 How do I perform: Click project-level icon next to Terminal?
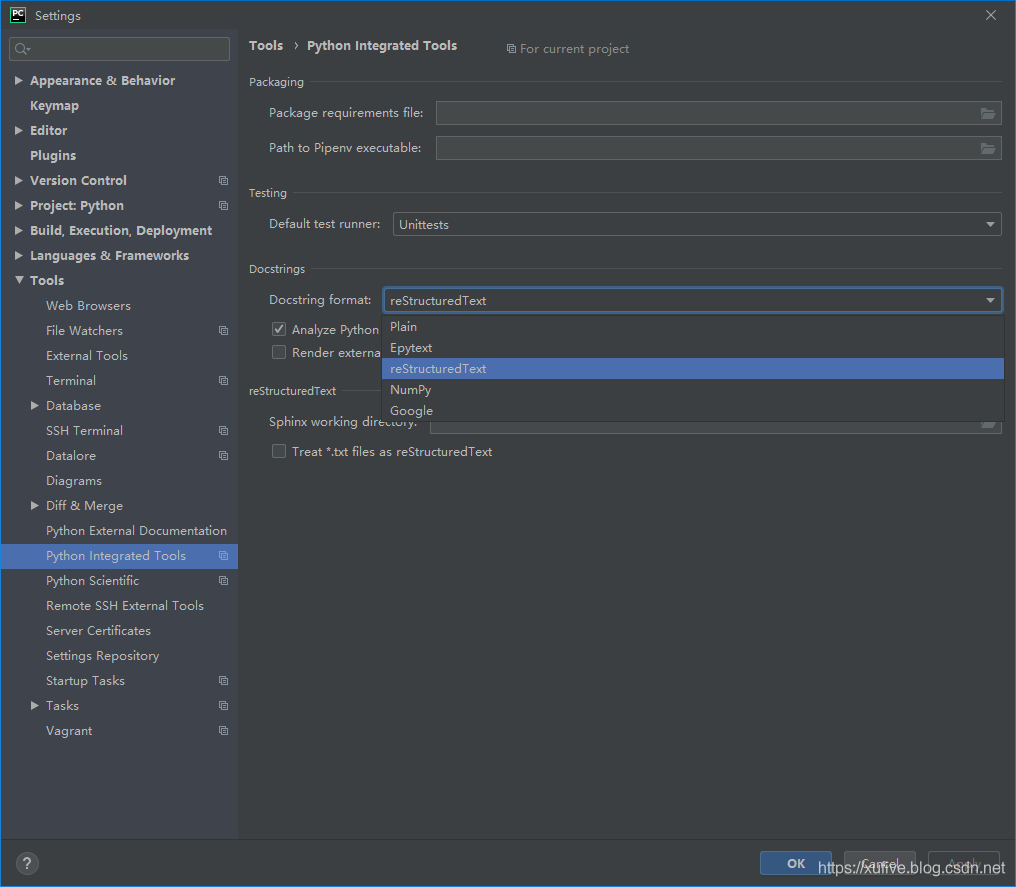(224, 380)
